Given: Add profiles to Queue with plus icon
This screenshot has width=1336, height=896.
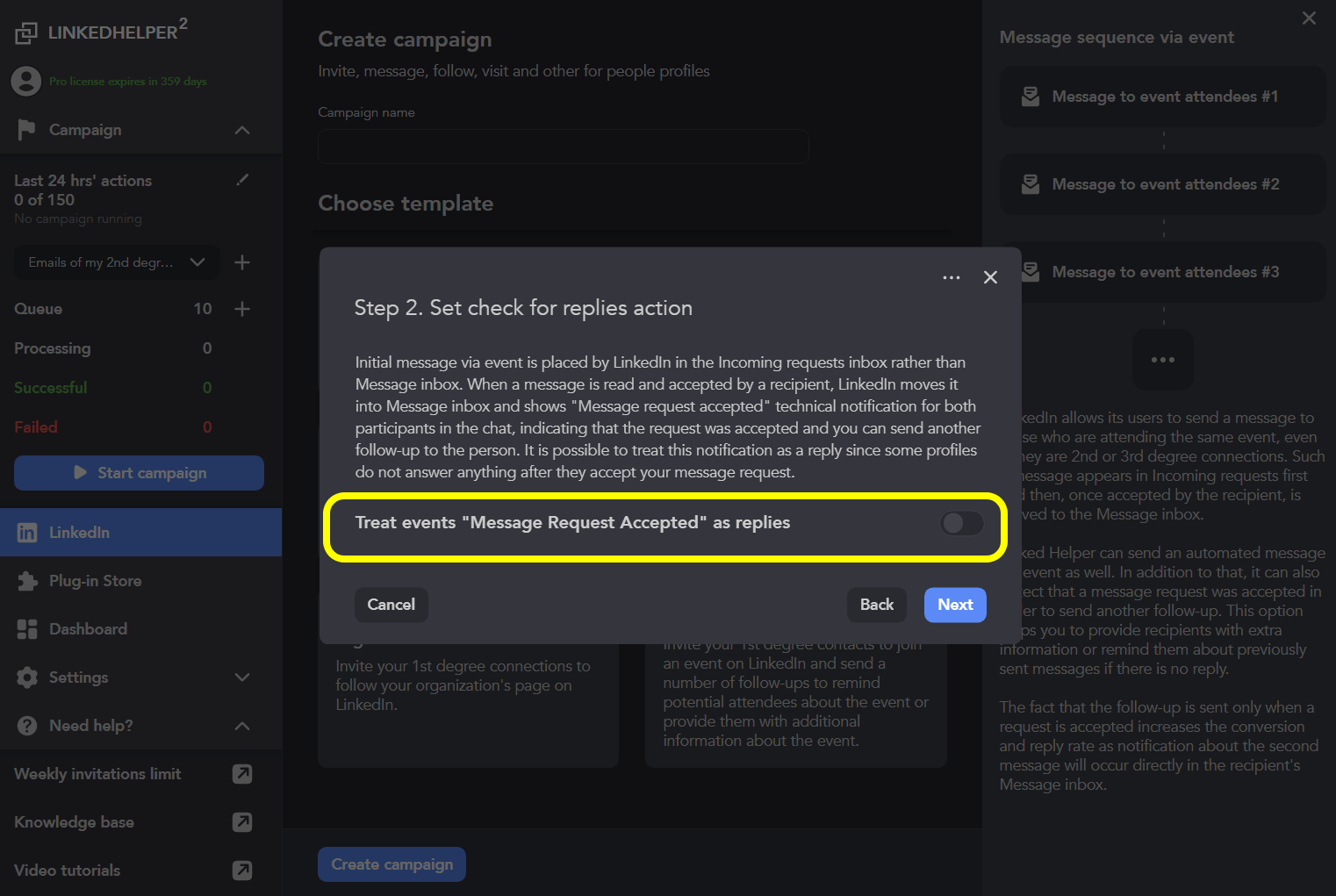Looking at the screenshot, I should point(242,309).
